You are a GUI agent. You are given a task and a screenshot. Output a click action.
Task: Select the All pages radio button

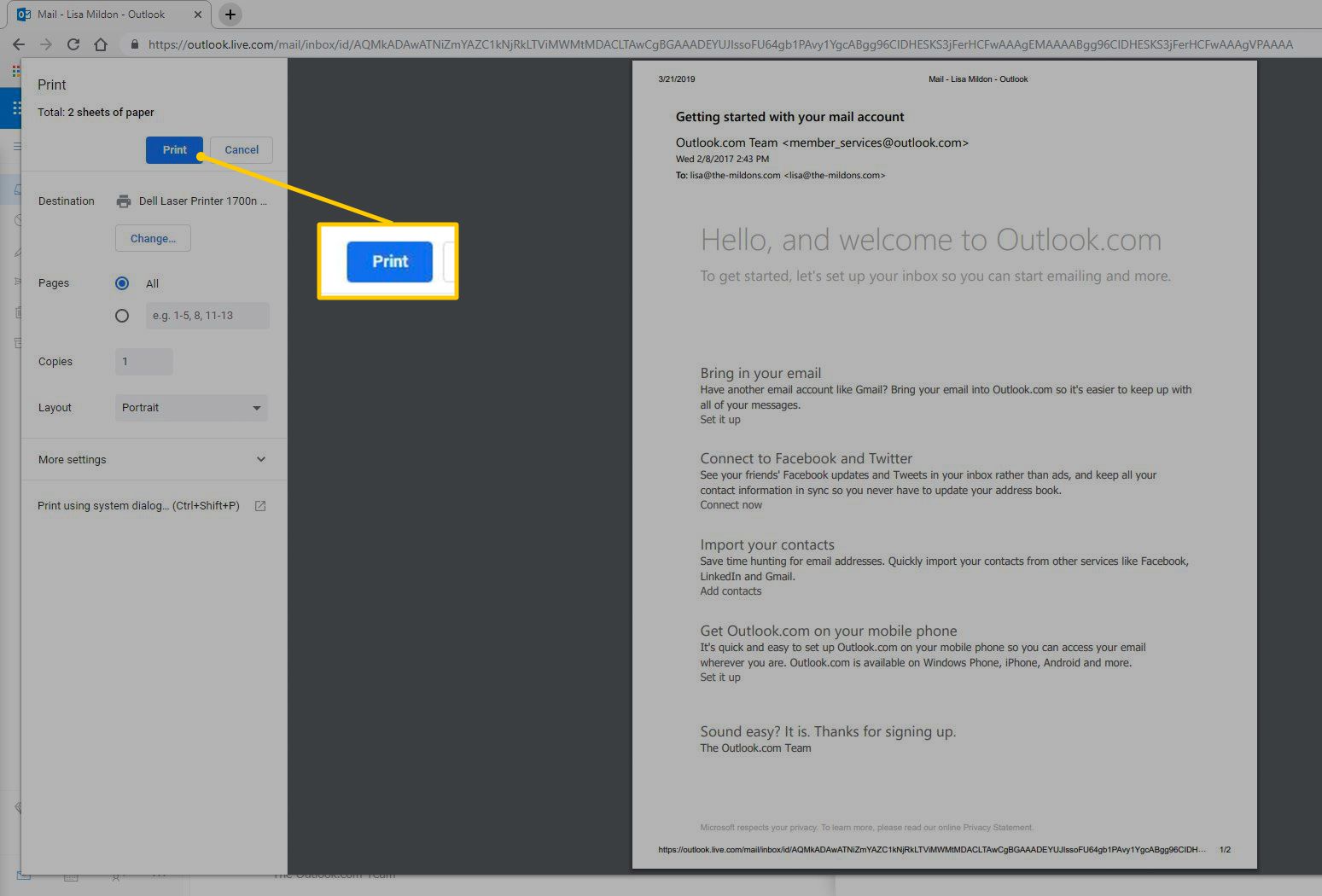(x=122, y=283)
